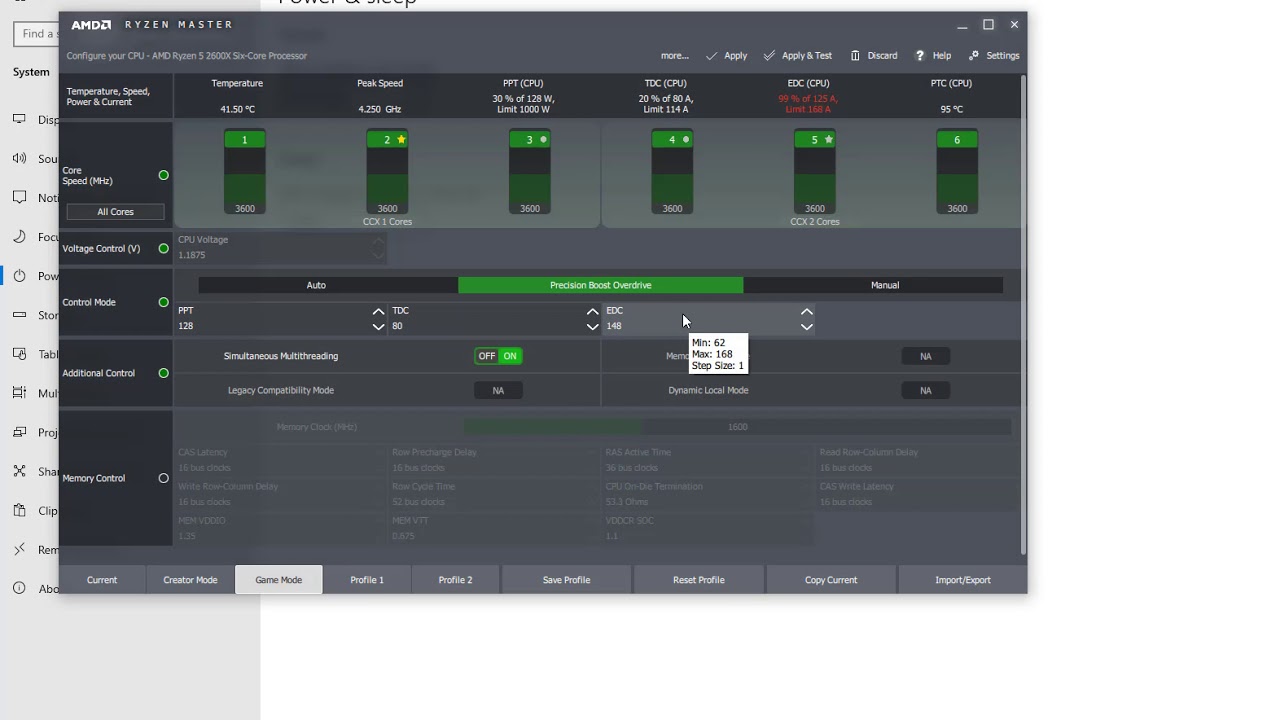Open the Current profile tab
Screen dimensions: 1280x720
[102, 580]
